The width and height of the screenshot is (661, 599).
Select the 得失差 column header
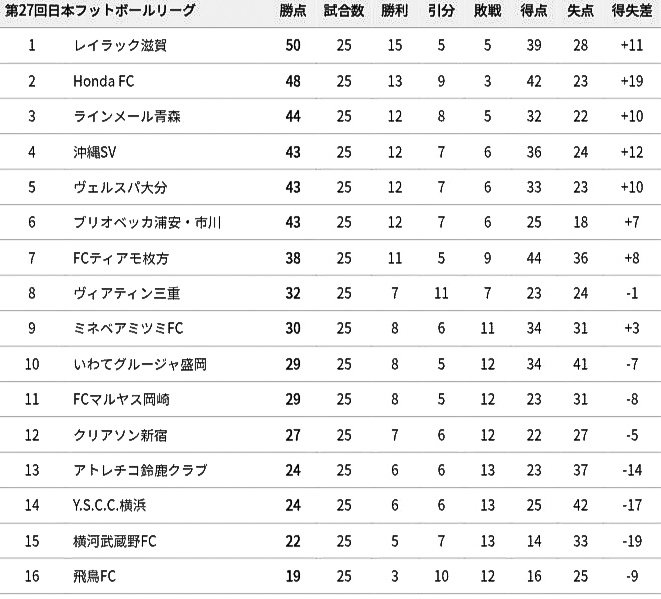[x=631, y=12]
